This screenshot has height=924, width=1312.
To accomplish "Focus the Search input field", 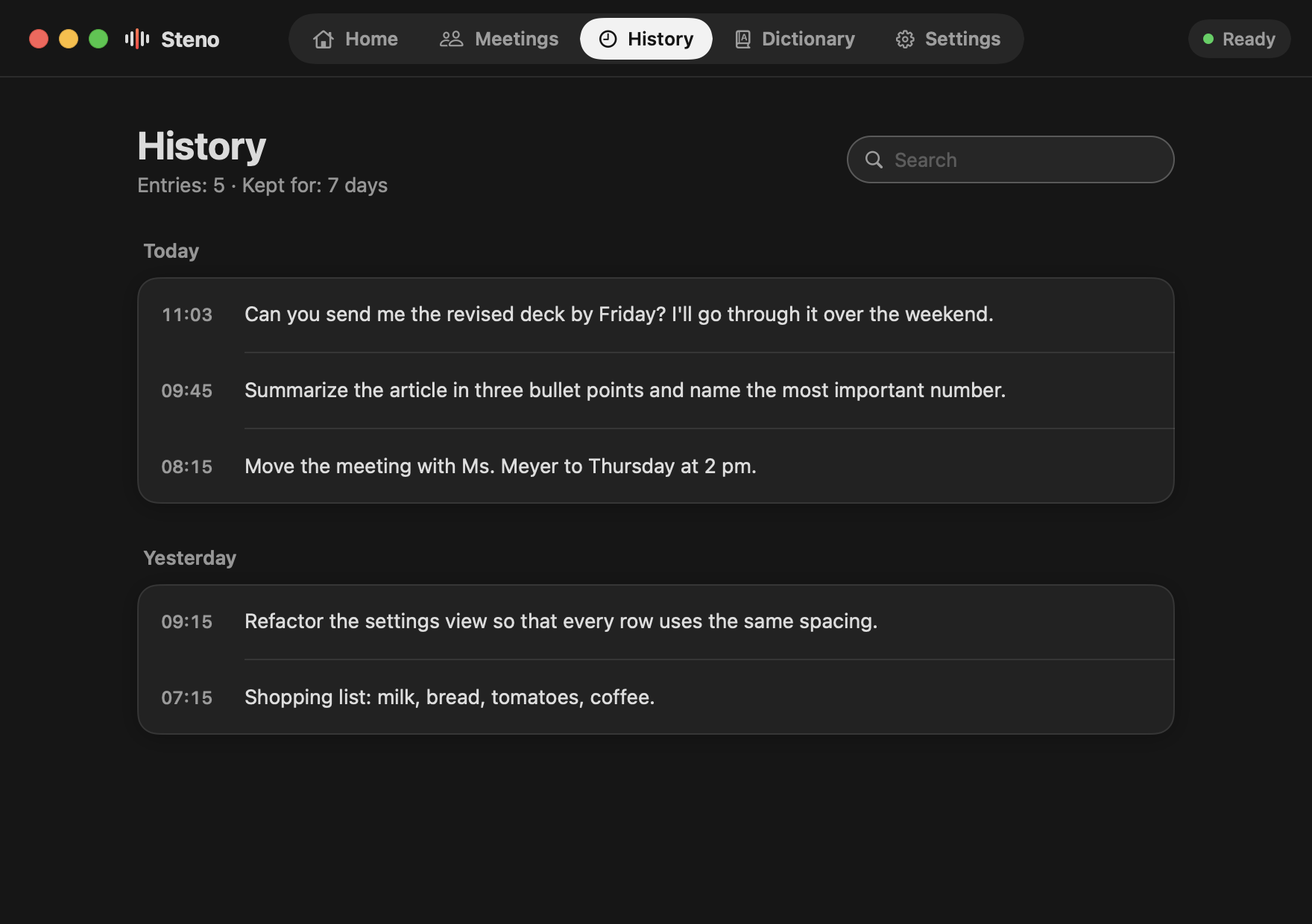I will 1010,159.
